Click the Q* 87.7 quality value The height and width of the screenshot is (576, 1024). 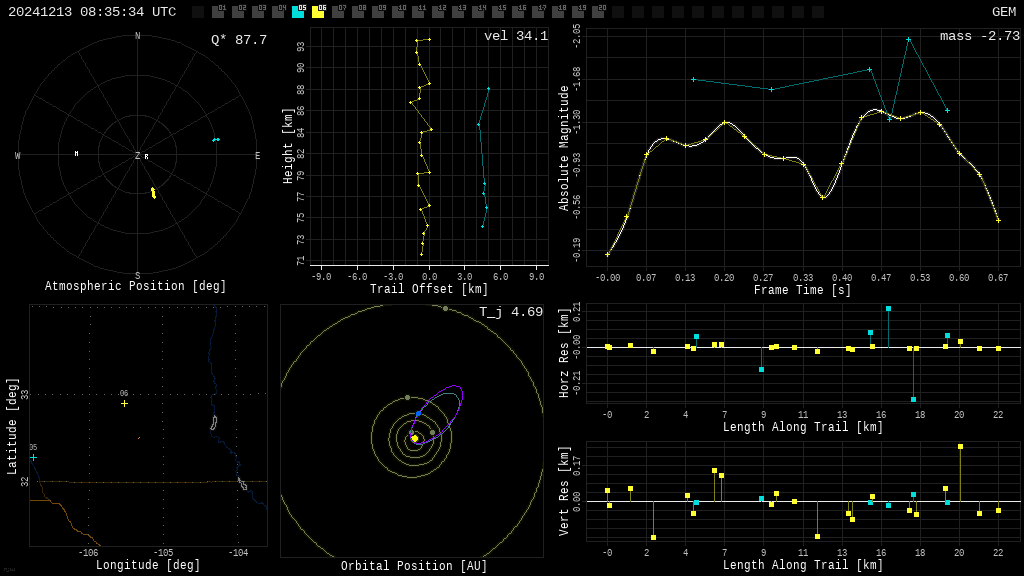click(x=238, y=40)
